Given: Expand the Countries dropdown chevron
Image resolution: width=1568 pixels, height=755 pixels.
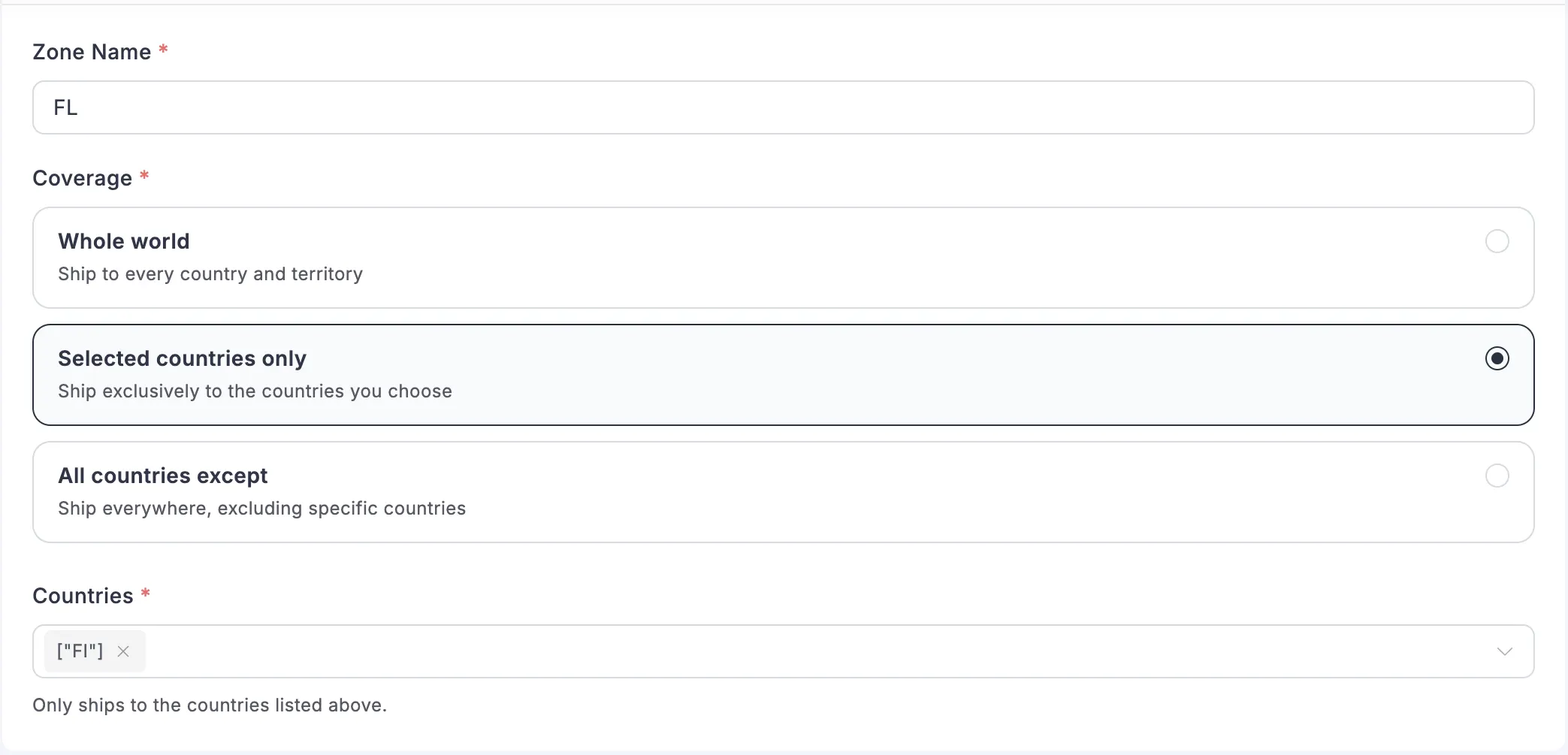Looking at the screenshot, I should coord(1504,651).
